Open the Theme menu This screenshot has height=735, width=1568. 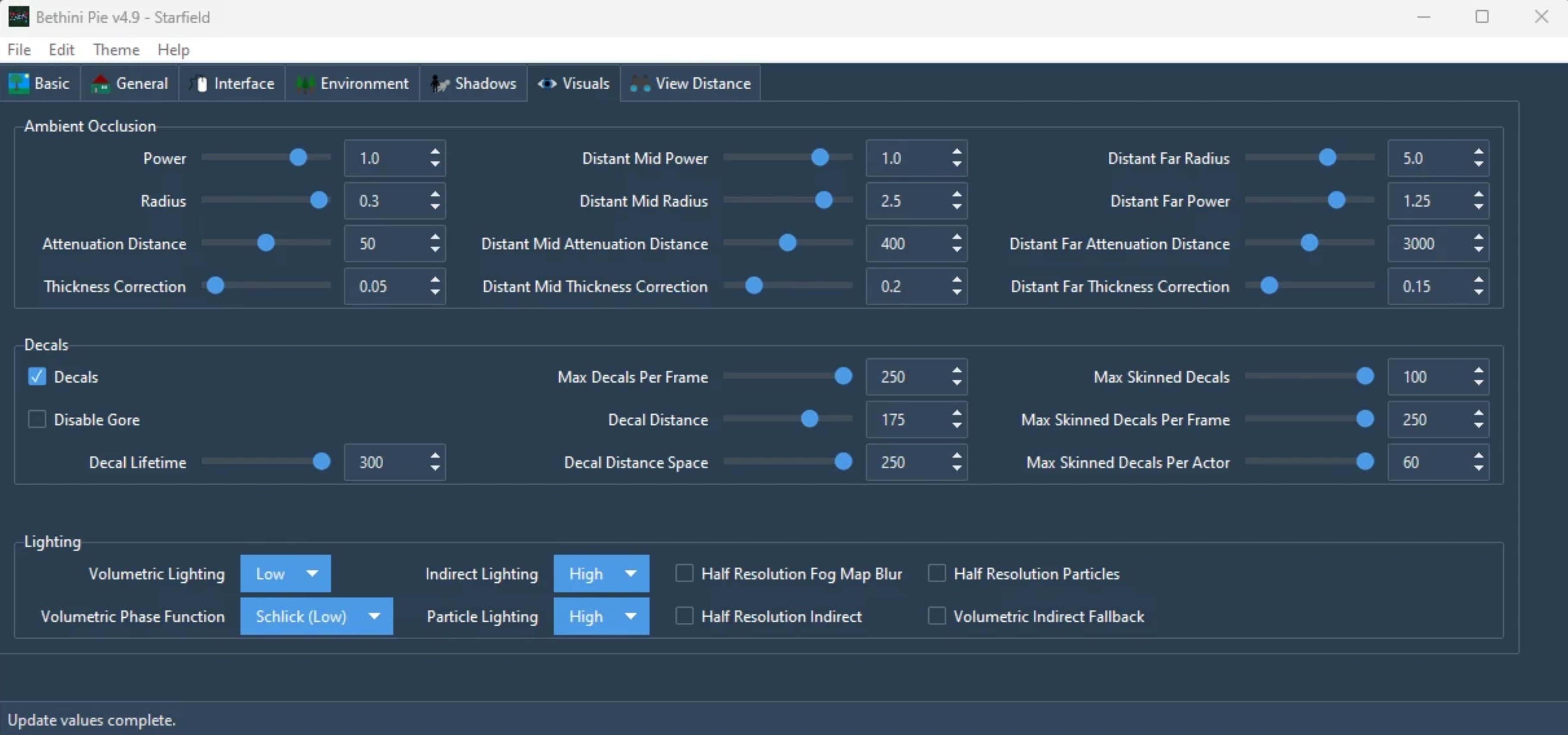coord(116,50)
